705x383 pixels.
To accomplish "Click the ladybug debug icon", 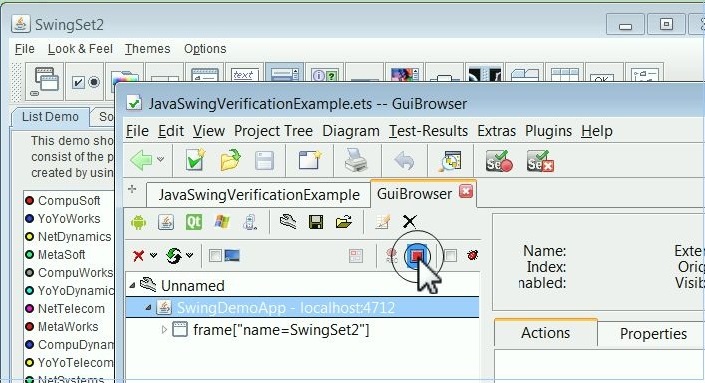I will pos(473,255).
